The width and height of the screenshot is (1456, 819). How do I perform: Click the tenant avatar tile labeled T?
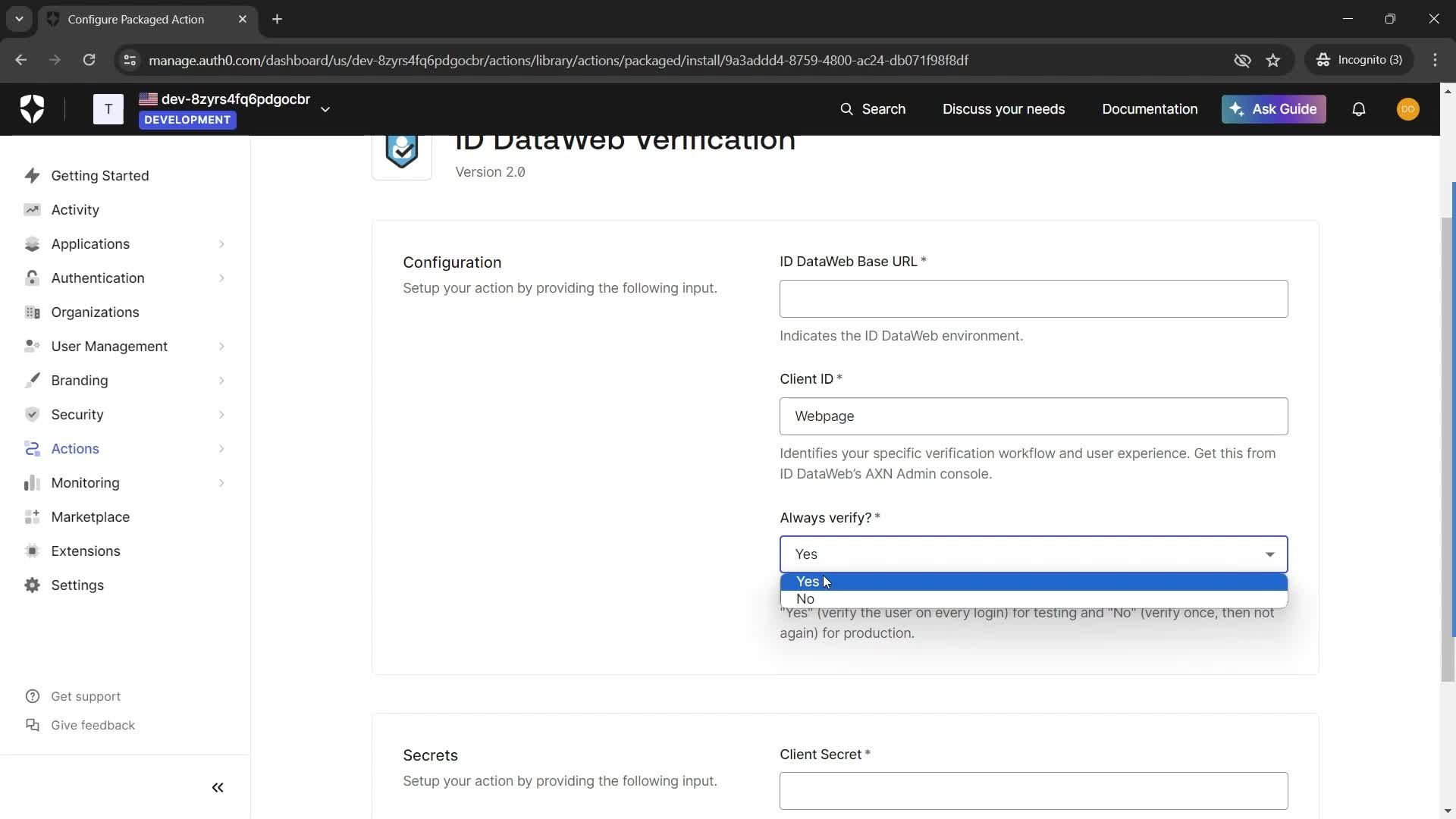pyautogui.click(x=108, y=109)
